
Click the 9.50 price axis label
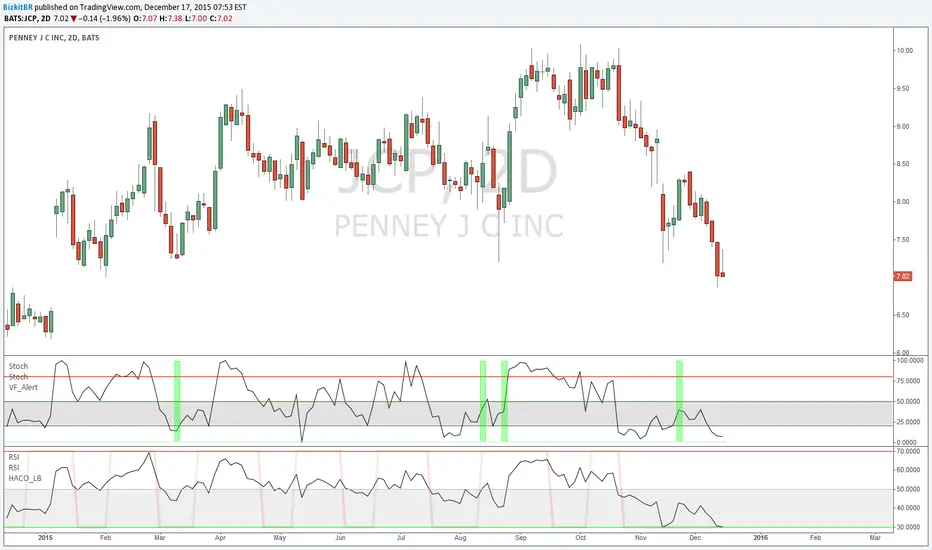(x=903, y=89)
